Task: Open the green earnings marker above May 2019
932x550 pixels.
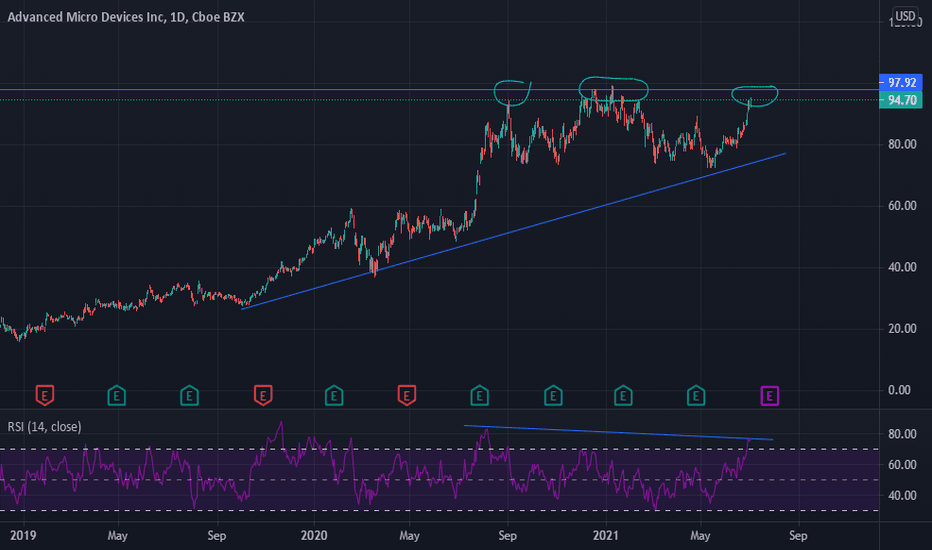Action: coord(116,395)
